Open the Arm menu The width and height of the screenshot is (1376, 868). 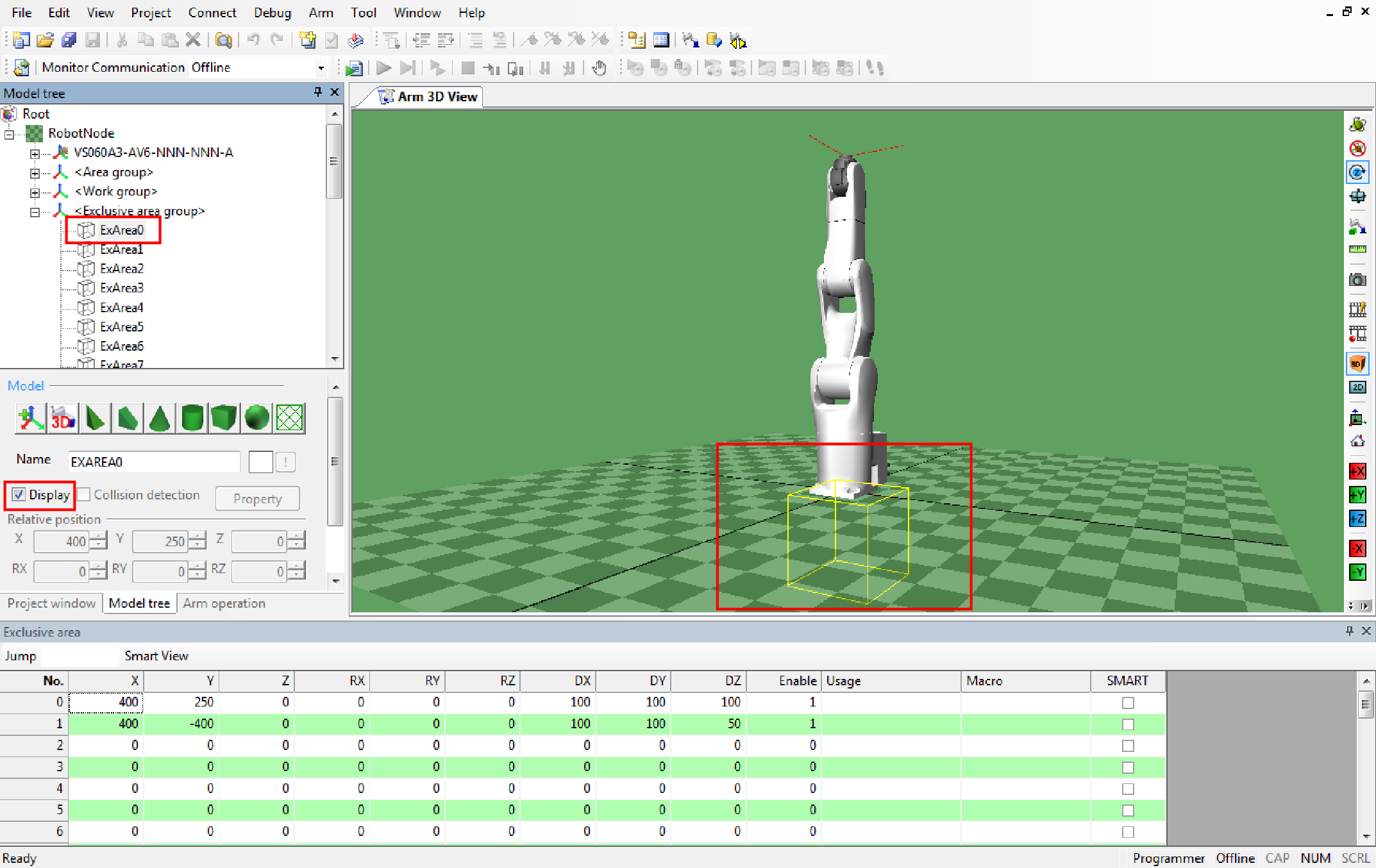coord(321,13)
